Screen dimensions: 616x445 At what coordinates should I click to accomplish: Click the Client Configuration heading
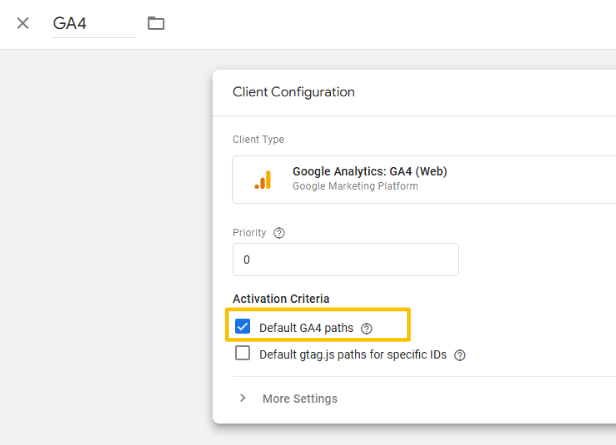coord(293,92)
